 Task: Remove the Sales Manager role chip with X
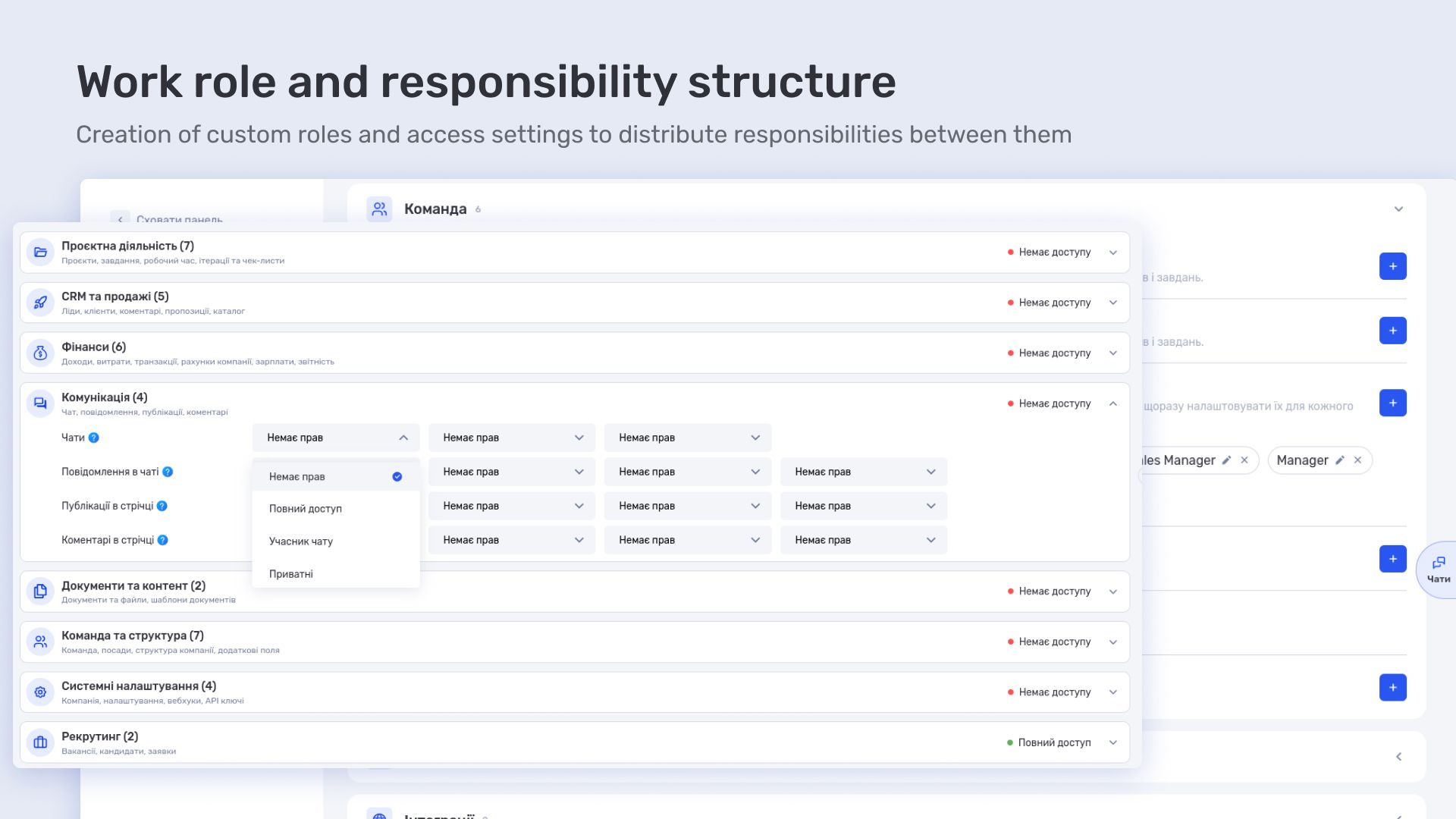[1244, 460]
